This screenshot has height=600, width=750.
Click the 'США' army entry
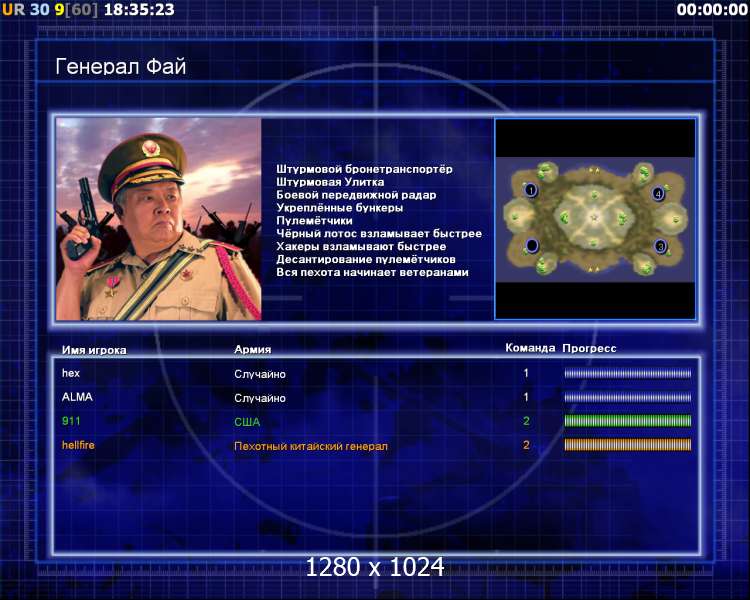click(247, 422)
